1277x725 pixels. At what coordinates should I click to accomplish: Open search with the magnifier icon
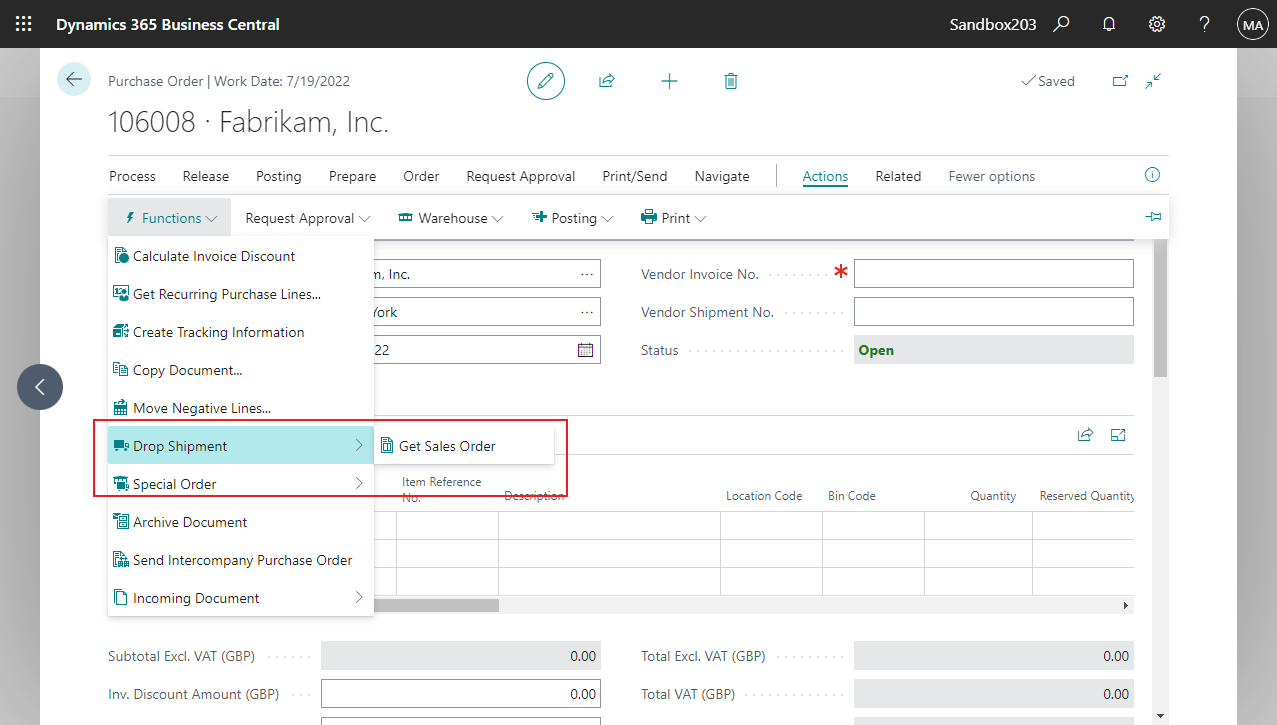(1062, 23)
